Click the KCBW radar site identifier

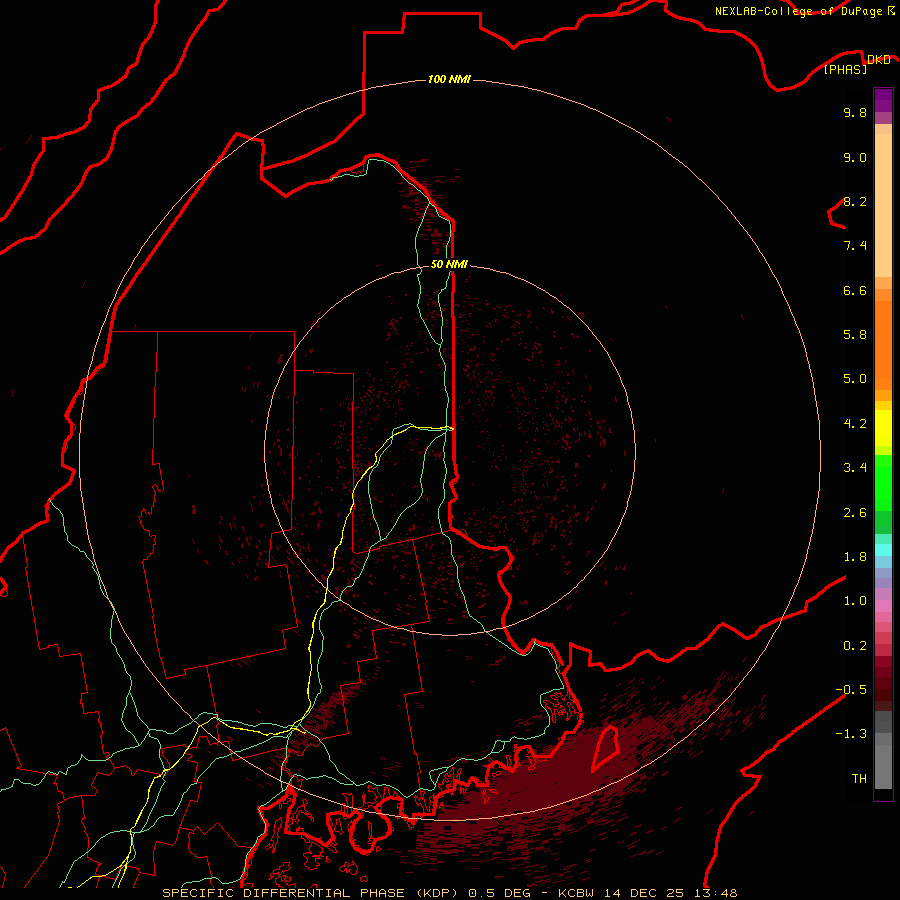[x=576, y=893]
